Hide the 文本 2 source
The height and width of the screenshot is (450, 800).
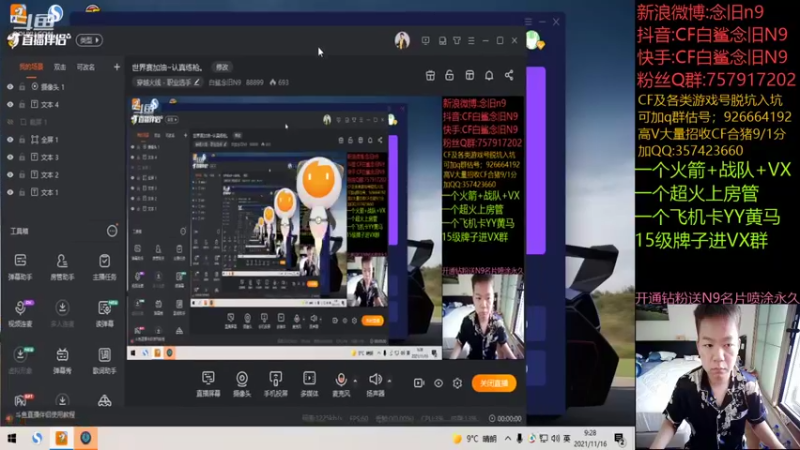tap(10, 174)
